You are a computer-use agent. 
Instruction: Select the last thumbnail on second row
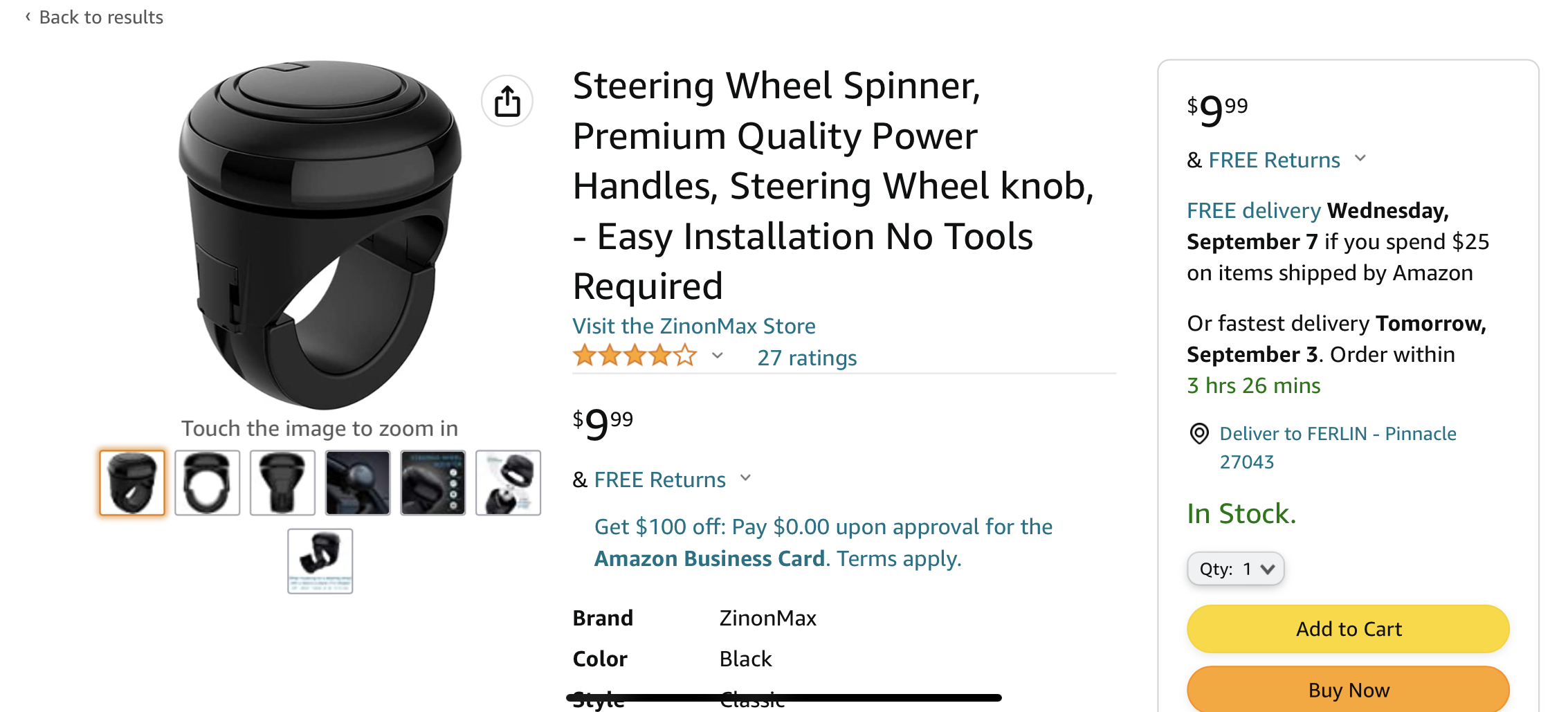click(x=320, y=561)
